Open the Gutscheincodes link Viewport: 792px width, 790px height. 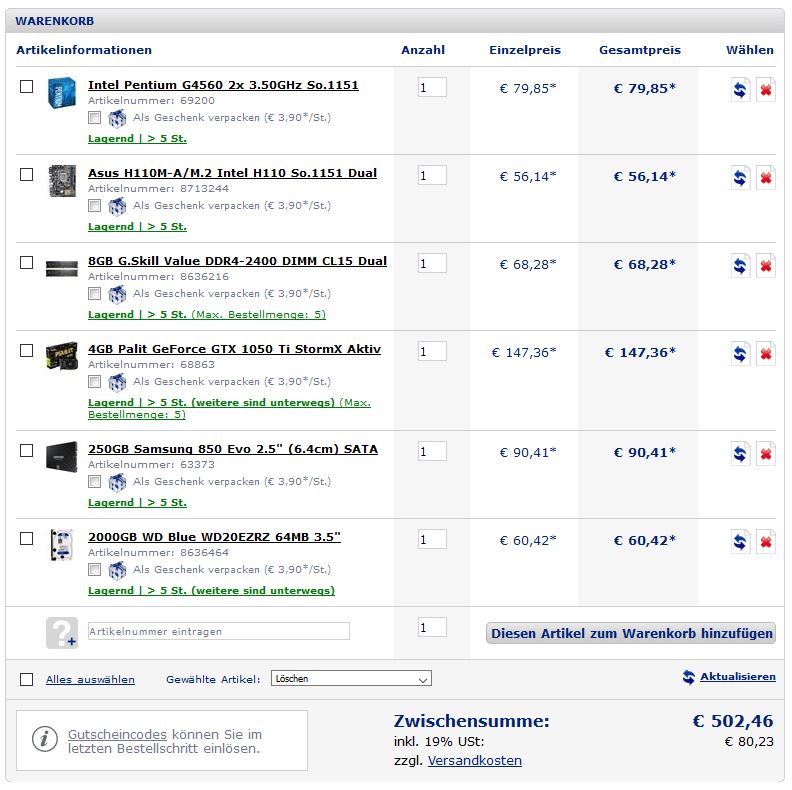point(117,734)
